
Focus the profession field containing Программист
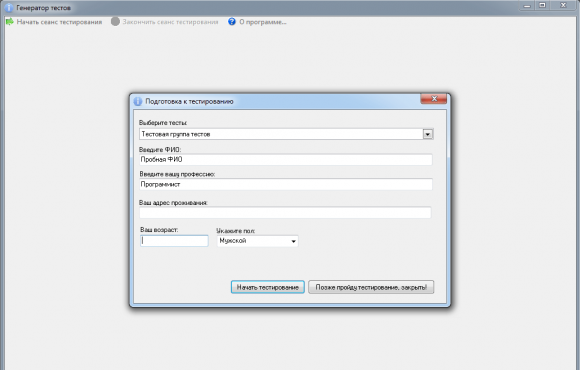click(286, 184)
